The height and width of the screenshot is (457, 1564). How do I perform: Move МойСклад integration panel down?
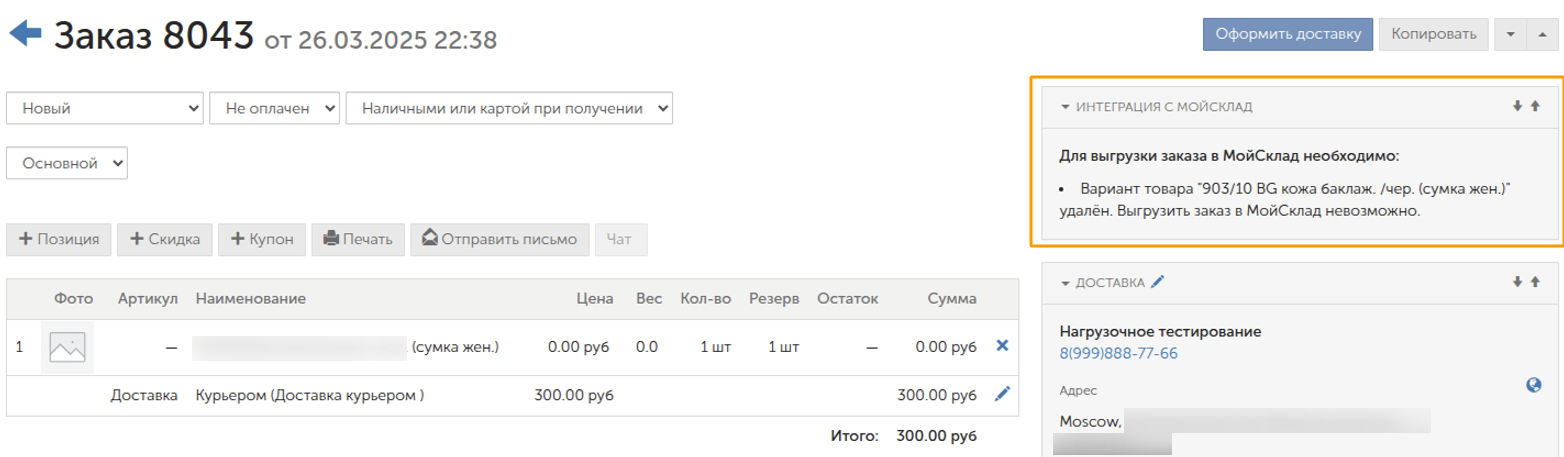coord(1517,106)
